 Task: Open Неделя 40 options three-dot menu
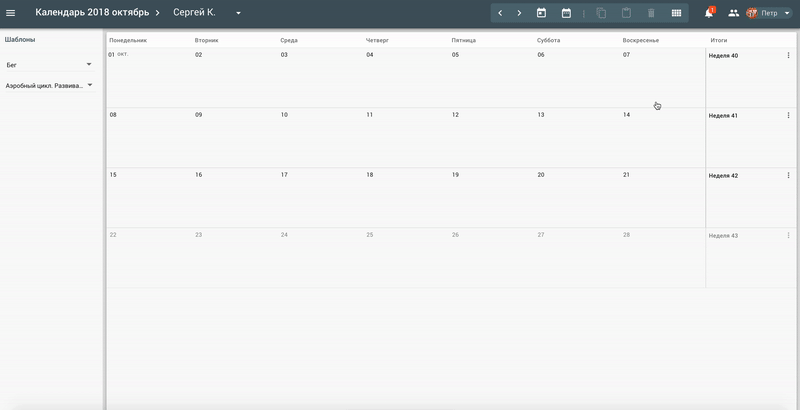click(x=788, y=56)
